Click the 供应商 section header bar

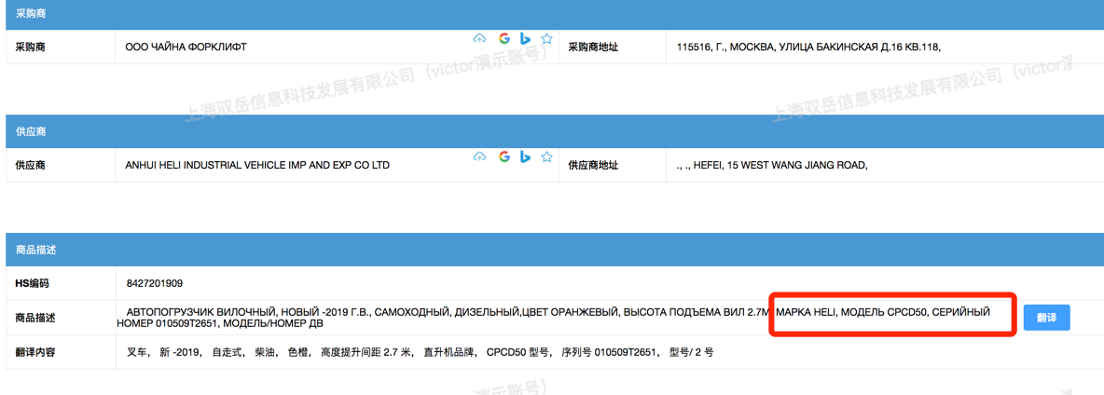click(x=552, y=132)
